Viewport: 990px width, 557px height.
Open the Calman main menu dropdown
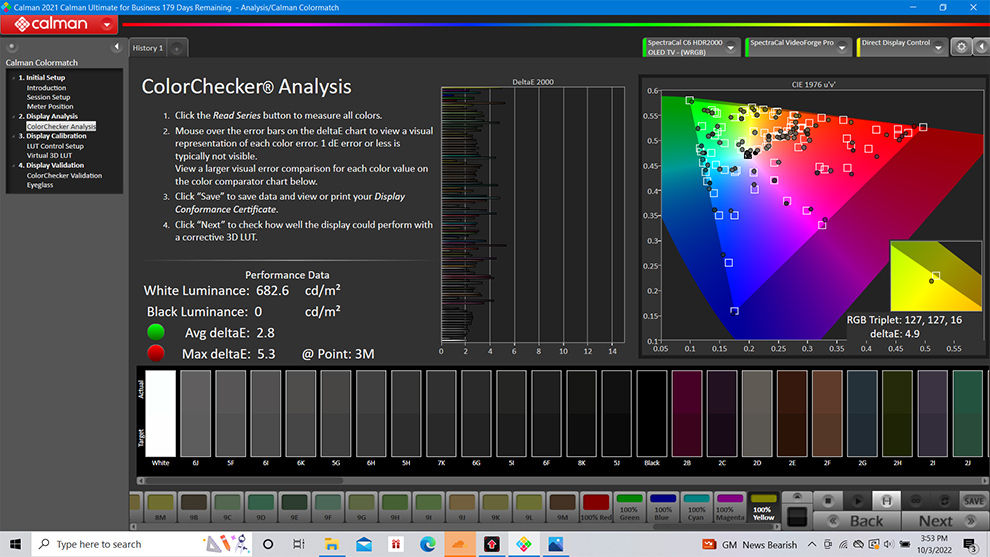point(107,25)
